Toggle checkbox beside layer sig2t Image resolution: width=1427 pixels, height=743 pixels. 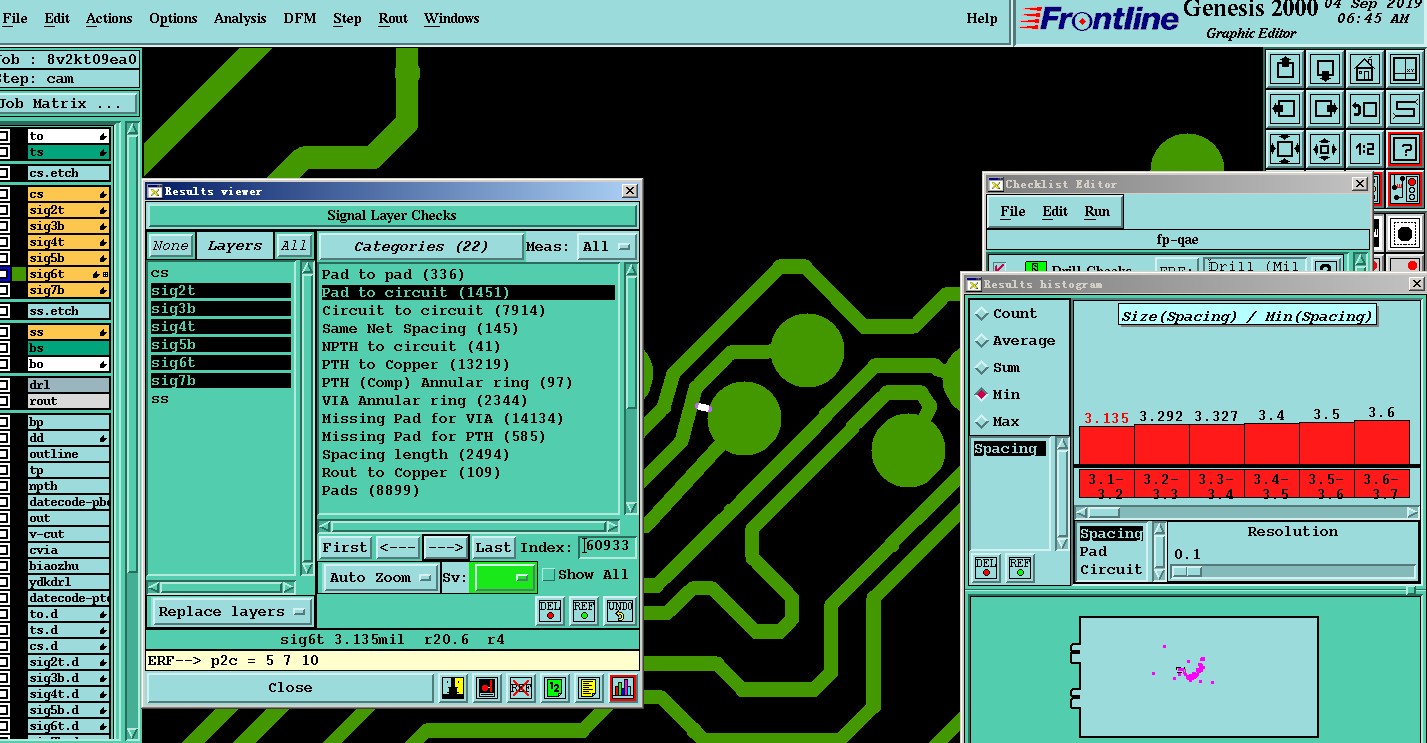(x=4, y=210)
